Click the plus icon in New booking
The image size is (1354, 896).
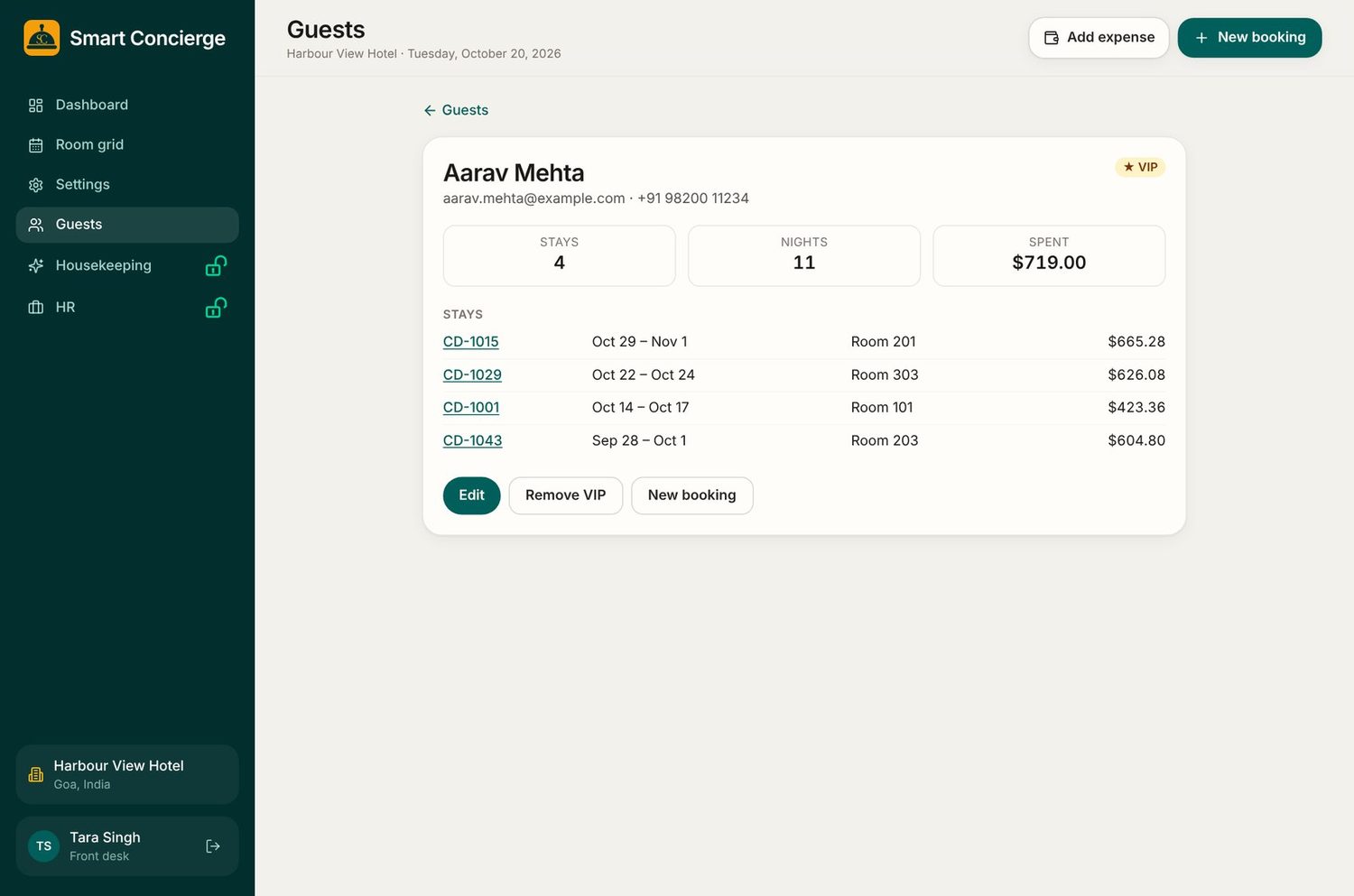tap(1201, 38)
